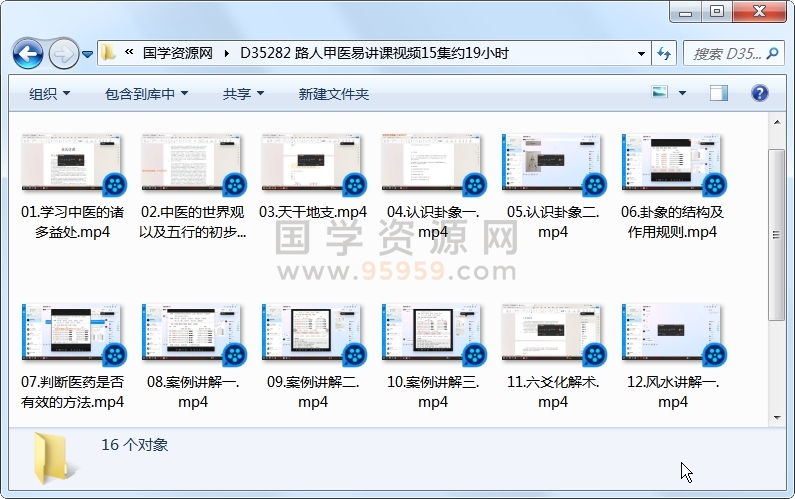Click file name 03.天干地支.mp4
This screenshot has width=795, height=499.
pos(313,212)
